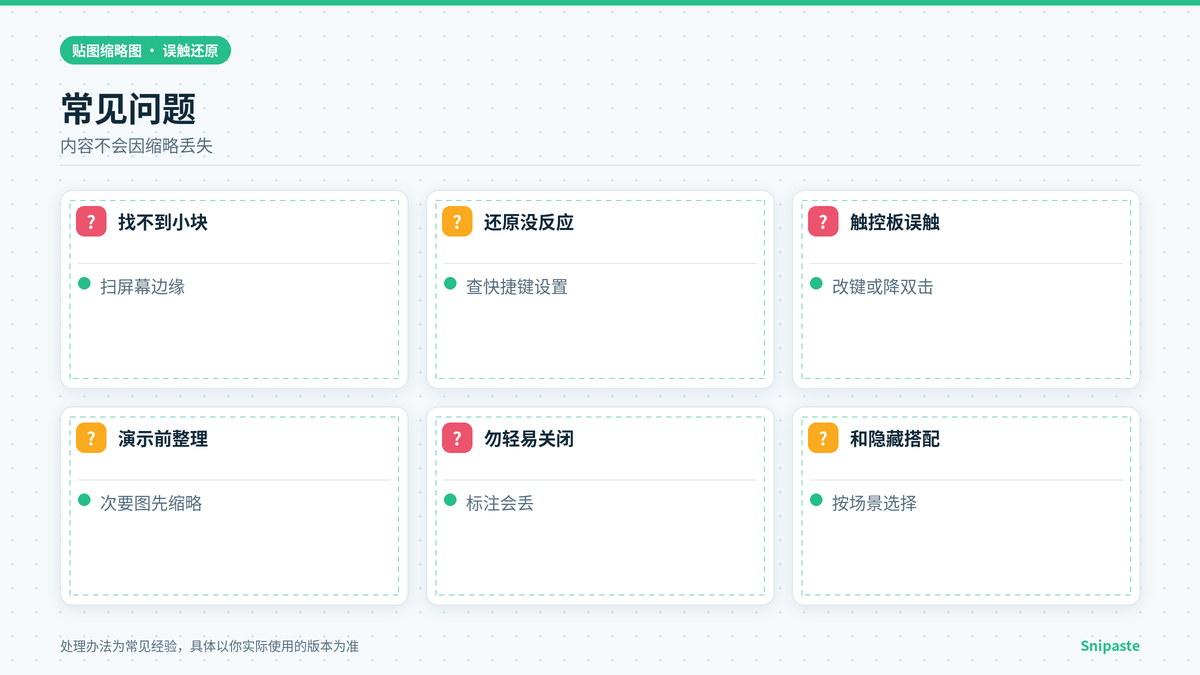Click the green bullet before 改键或降双击

pos(817,284)
